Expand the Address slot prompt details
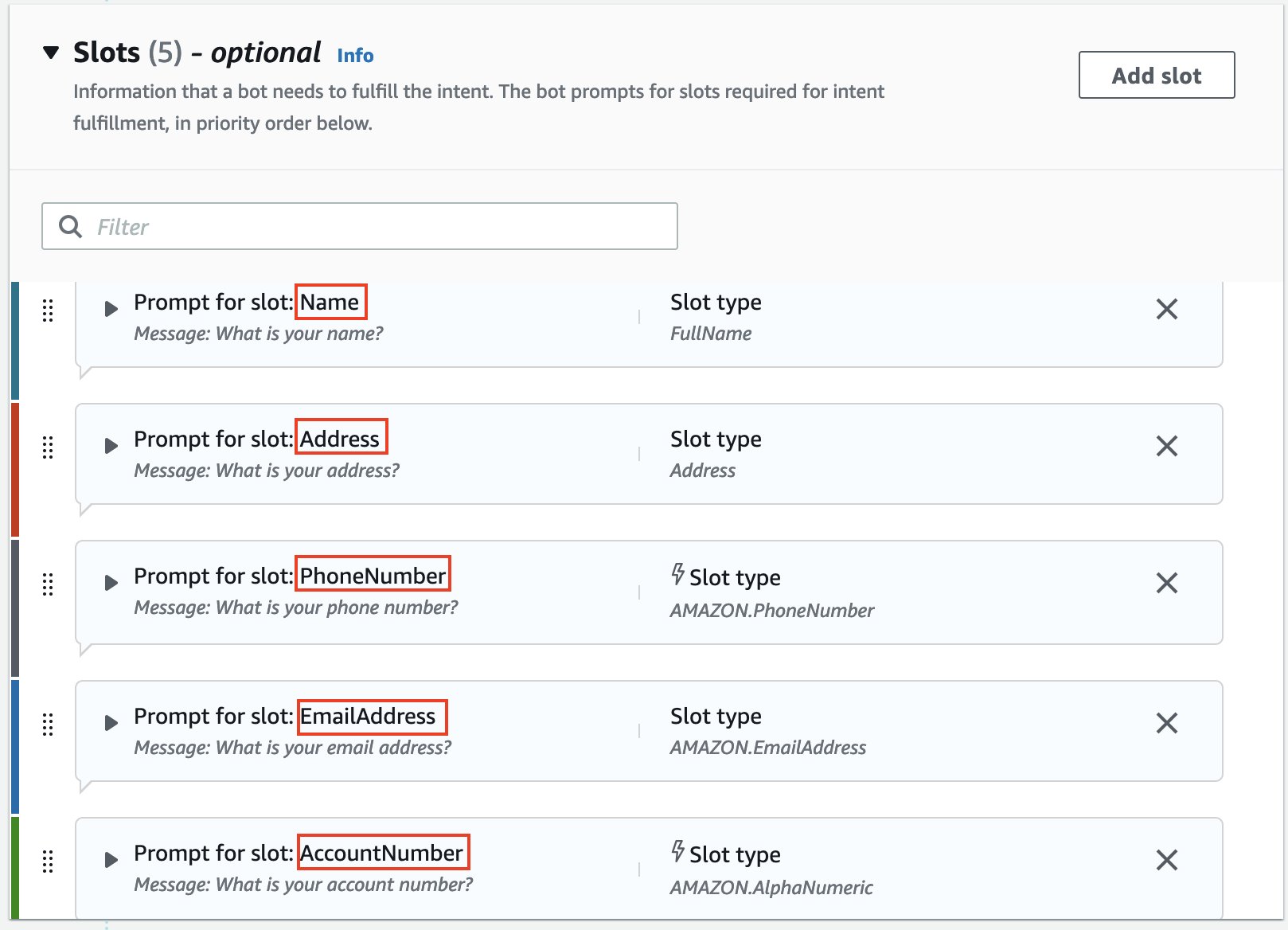 [x=111, y=446]
